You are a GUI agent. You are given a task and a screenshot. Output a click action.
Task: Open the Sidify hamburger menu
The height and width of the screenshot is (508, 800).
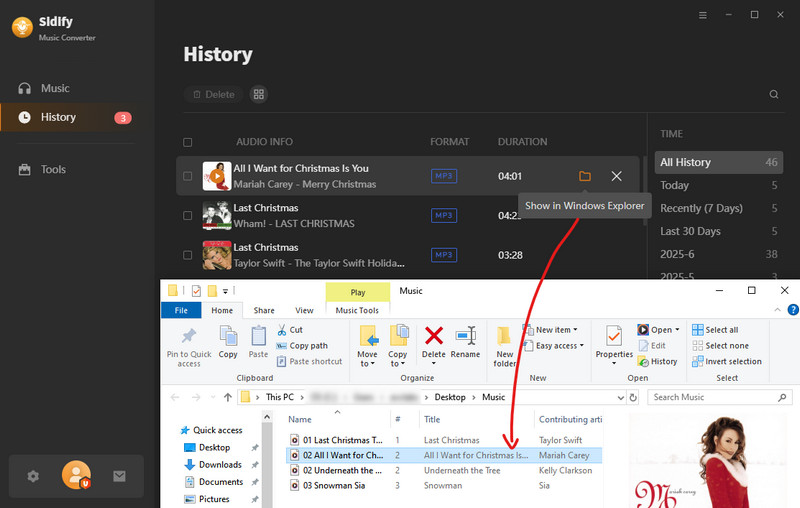pos(703,15)
